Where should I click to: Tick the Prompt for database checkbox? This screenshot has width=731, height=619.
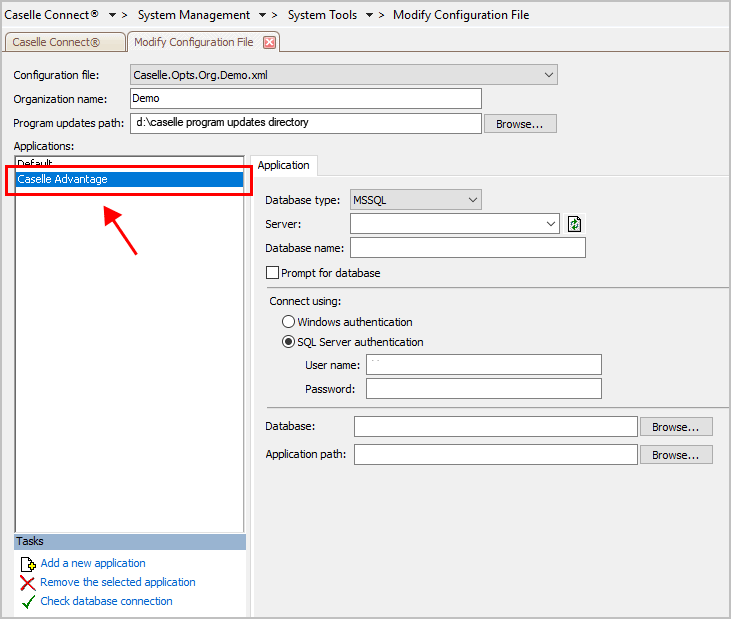272,273
